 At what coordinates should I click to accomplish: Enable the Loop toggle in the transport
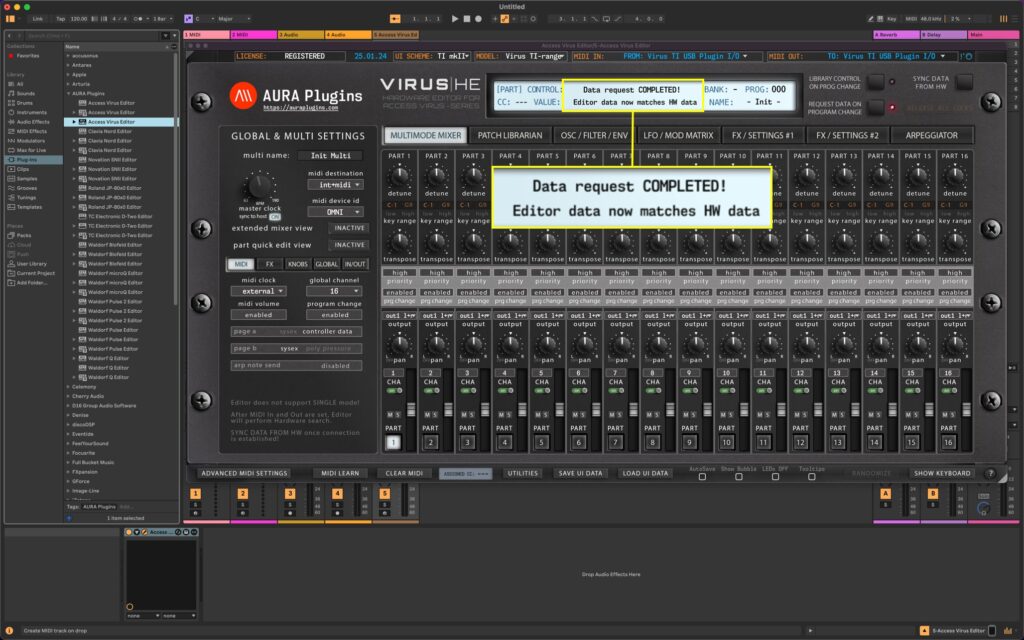(608, 17)
